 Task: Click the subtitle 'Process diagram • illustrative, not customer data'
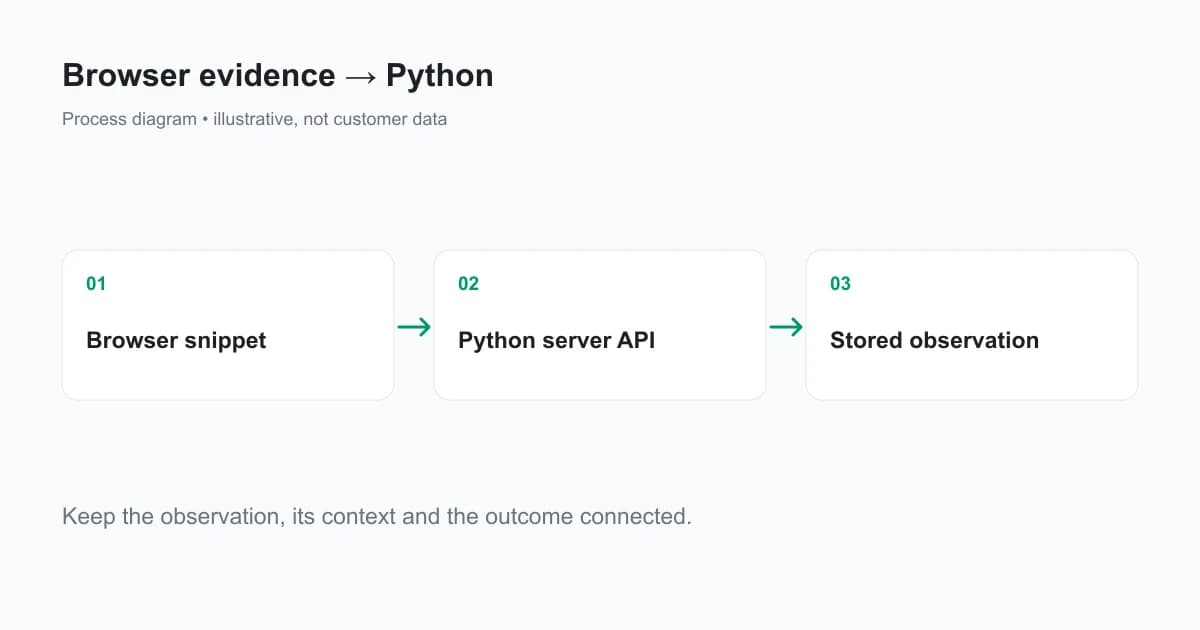coord(254,119)
